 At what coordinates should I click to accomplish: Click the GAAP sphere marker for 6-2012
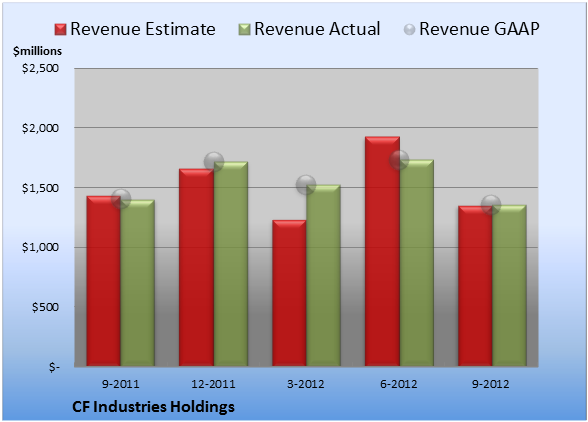point(399,160)
